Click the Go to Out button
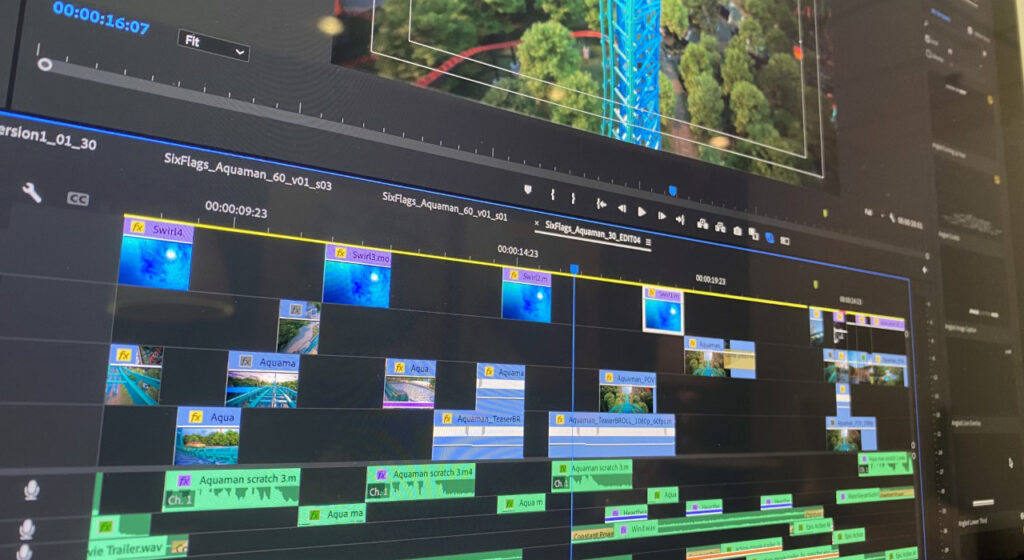Screen dimensions: 1024x560 click(680, 220)
